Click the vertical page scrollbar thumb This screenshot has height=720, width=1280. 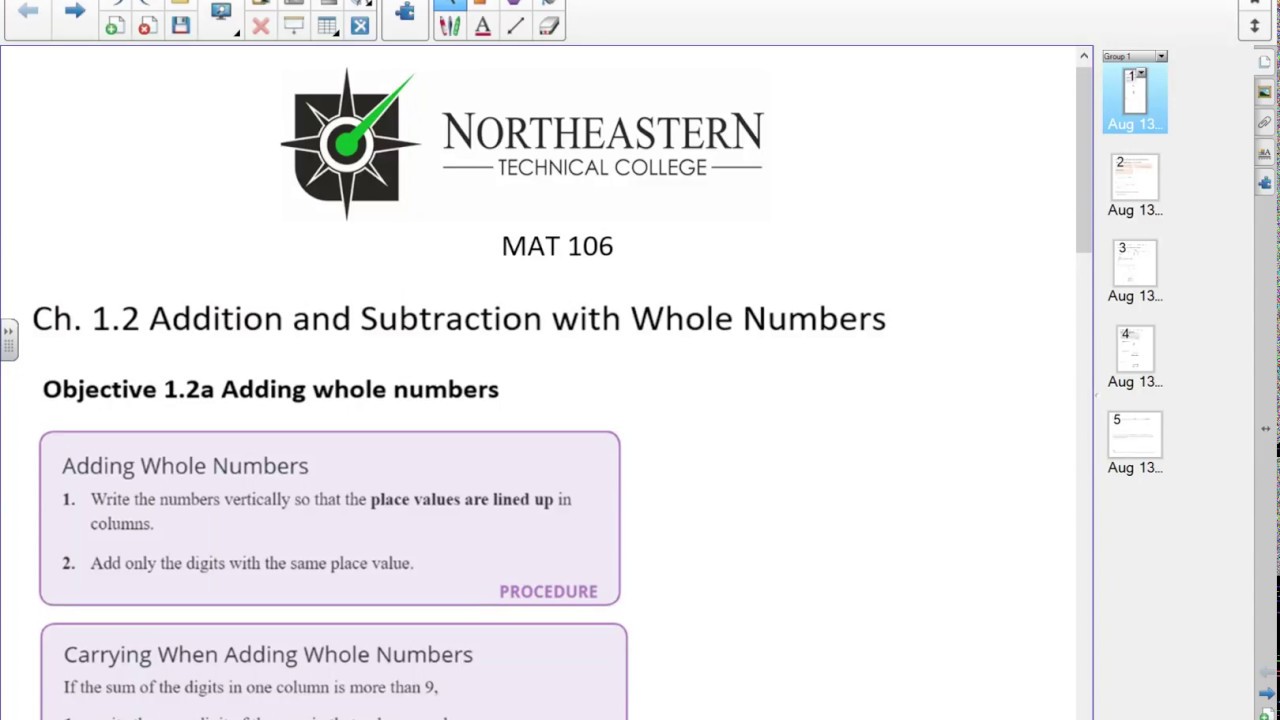coord(1084,160)
